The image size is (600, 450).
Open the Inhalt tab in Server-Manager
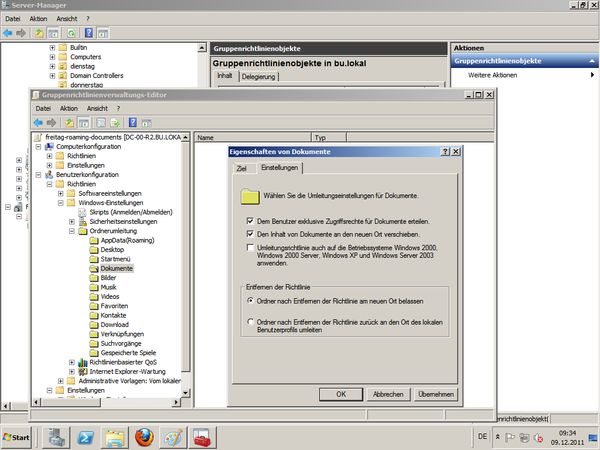[x=225, y=76]
